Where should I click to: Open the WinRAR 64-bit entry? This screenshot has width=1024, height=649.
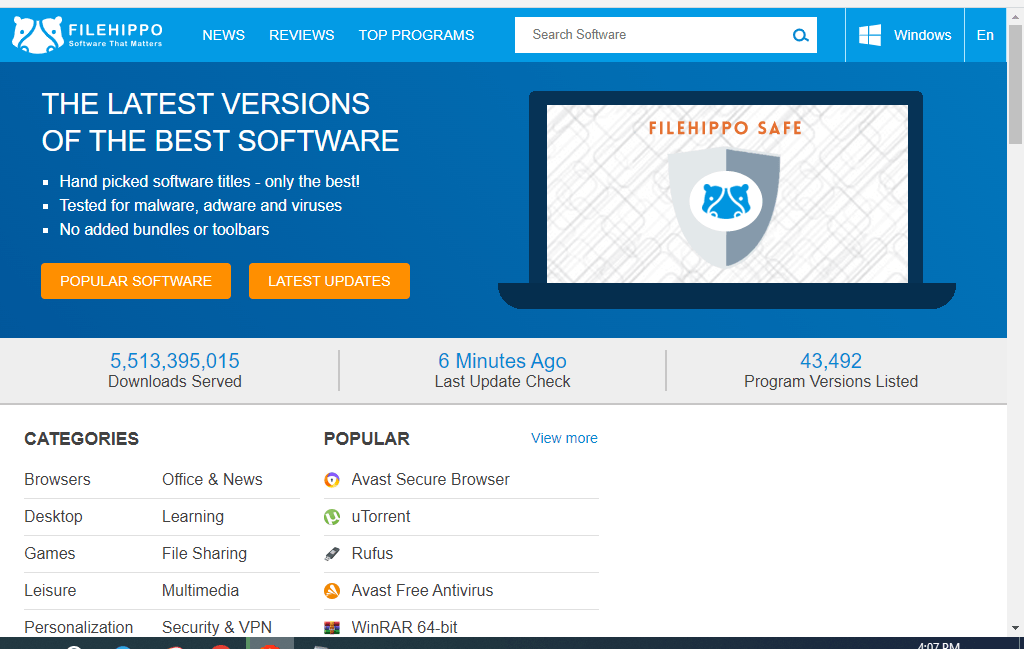coord(404,627)
